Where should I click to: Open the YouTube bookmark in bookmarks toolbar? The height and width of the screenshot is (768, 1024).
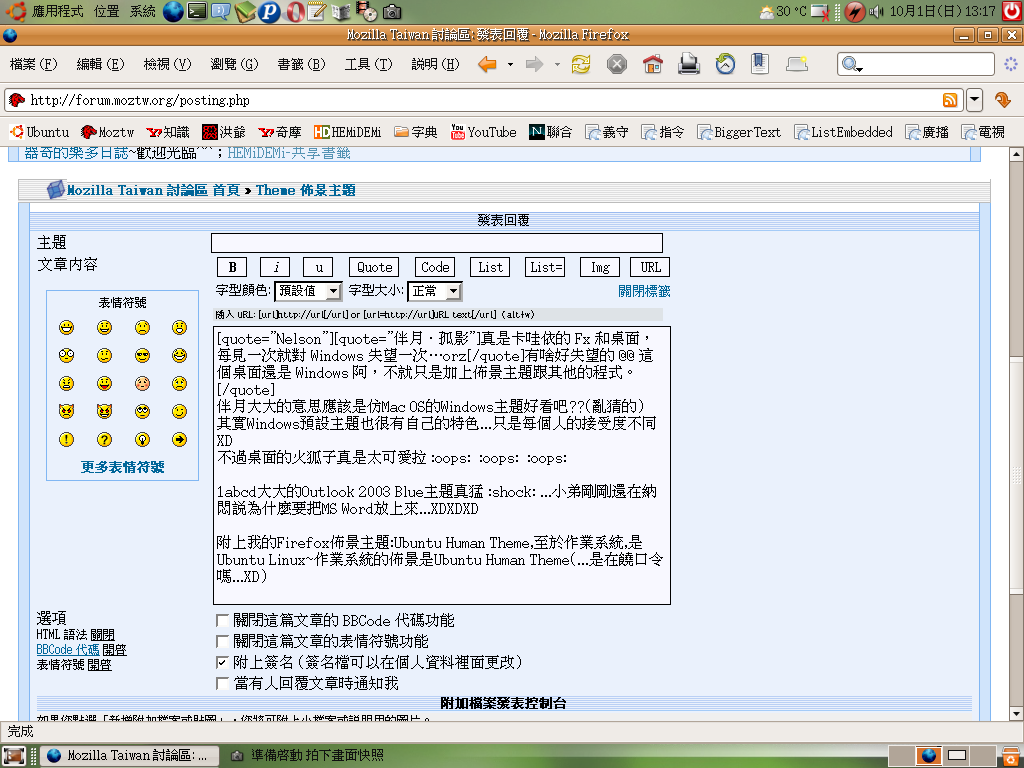click(x=483, y=132)
